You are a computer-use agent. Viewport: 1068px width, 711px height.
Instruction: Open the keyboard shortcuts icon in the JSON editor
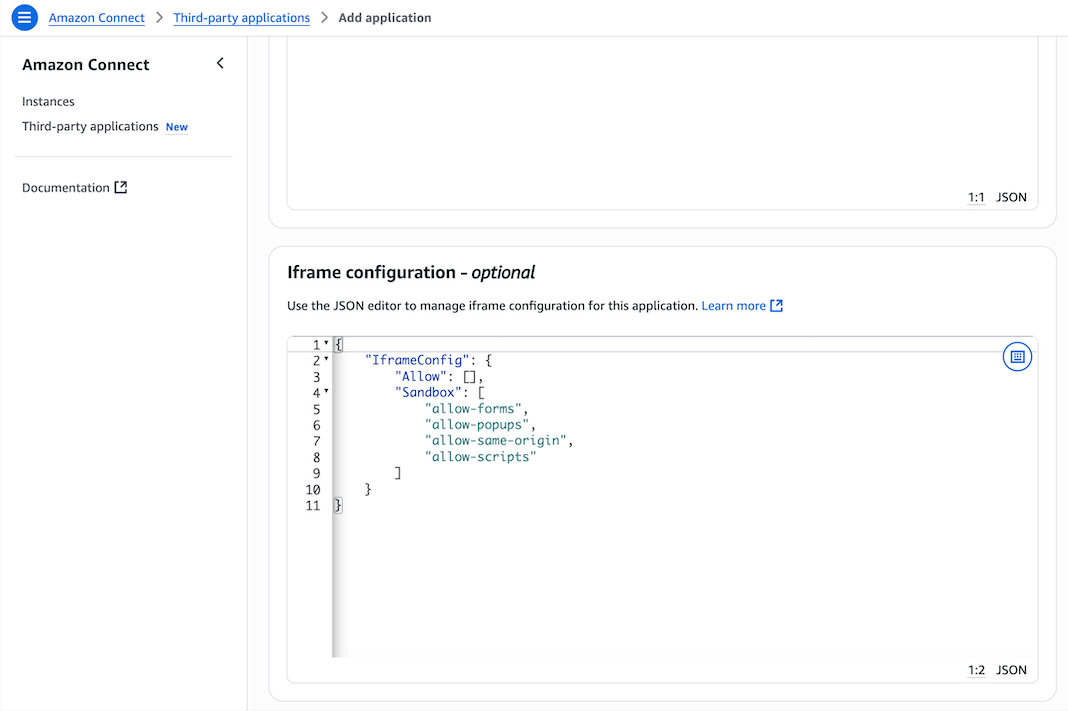point(1017,356)
